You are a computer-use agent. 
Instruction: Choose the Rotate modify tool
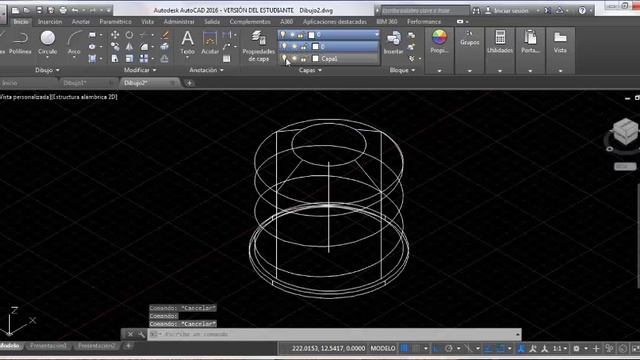[129, 35]
